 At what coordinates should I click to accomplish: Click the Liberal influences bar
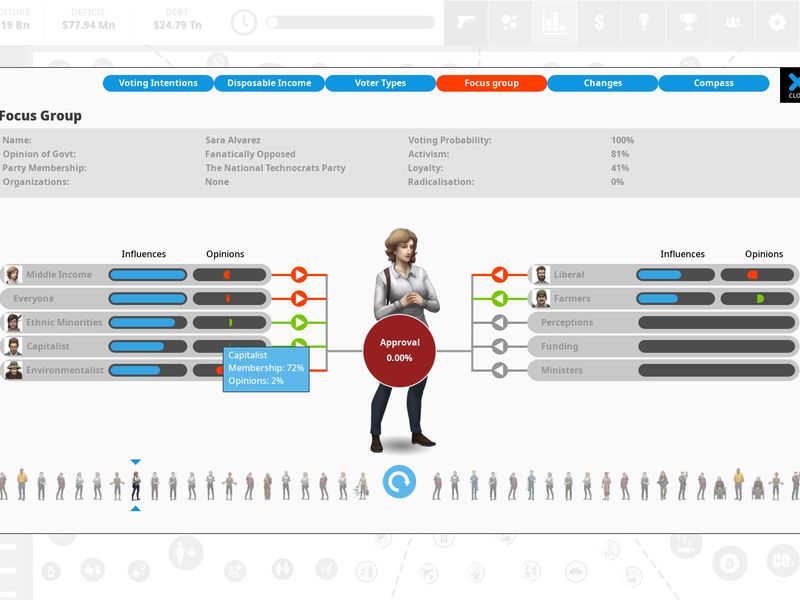click(x=676, y=275)
